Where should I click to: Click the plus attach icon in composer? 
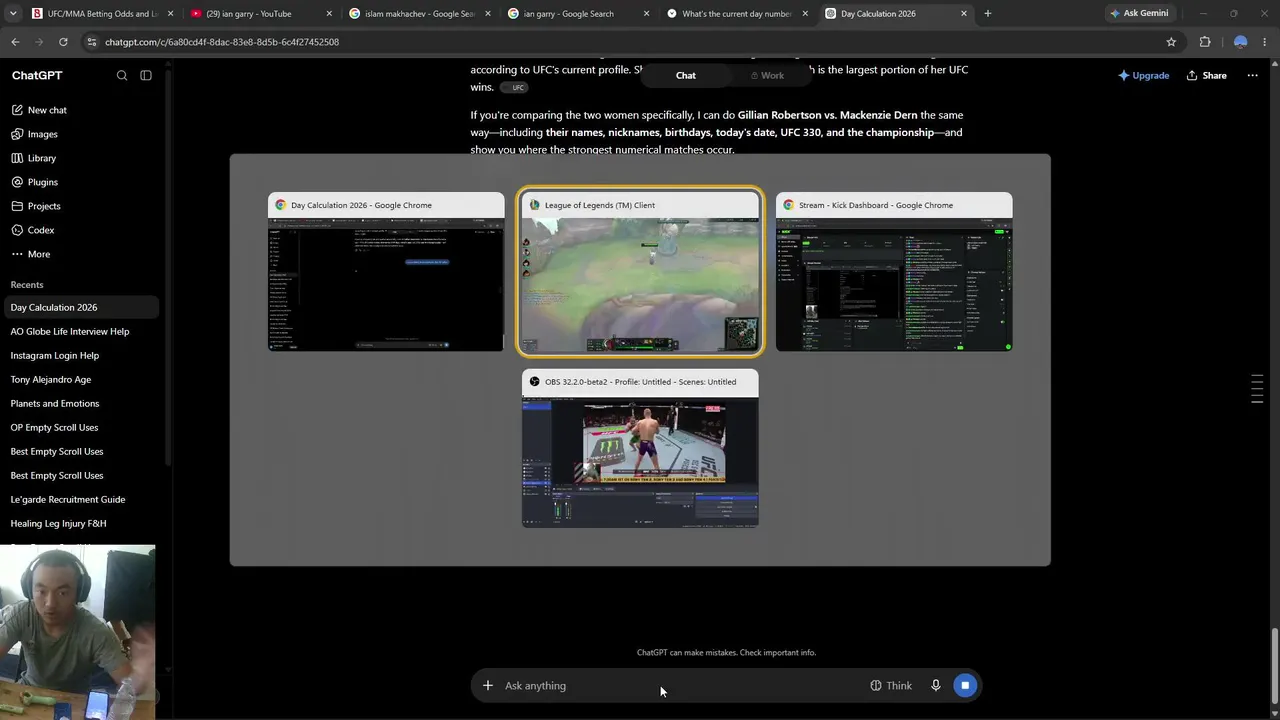pyautogui.click(x=487, y=686)
